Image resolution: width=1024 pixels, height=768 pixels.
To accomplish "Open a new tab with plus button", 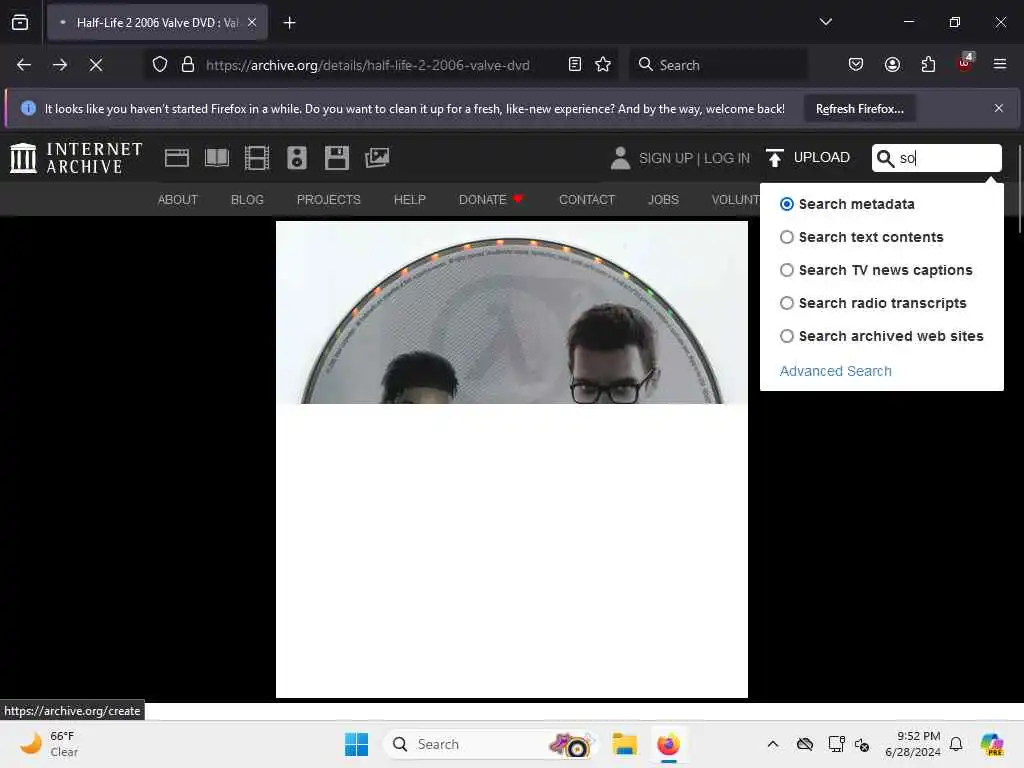I will click(289, 23).
